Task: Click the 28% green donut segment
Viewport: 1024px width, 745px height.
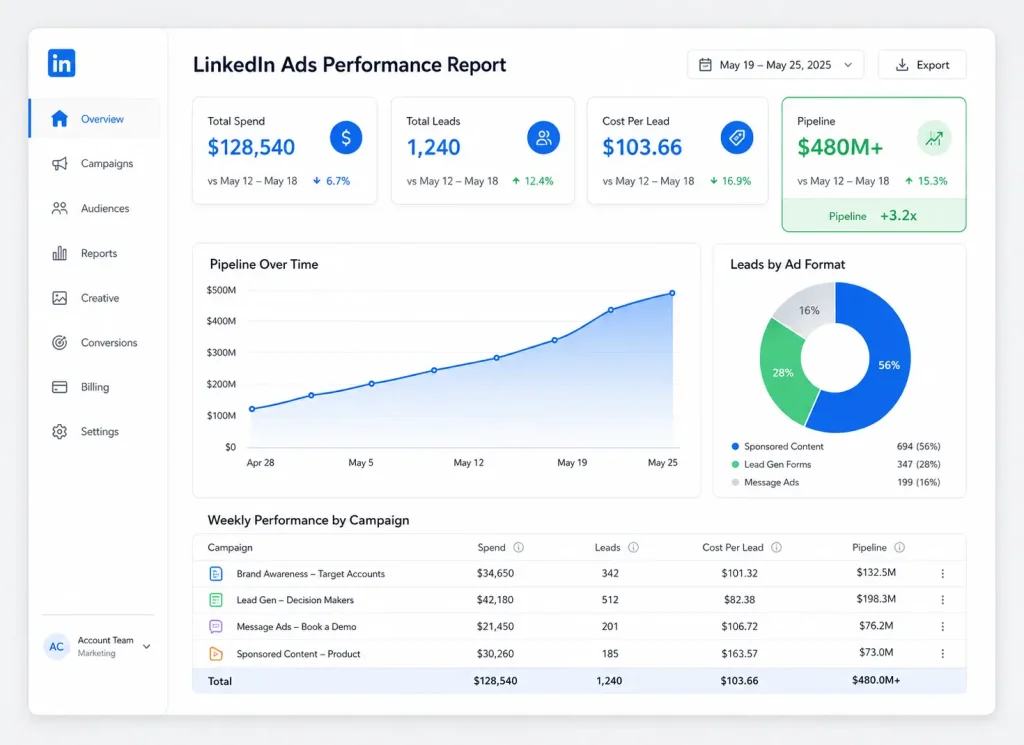Action: pyautogui.click(x=783, y=373)
